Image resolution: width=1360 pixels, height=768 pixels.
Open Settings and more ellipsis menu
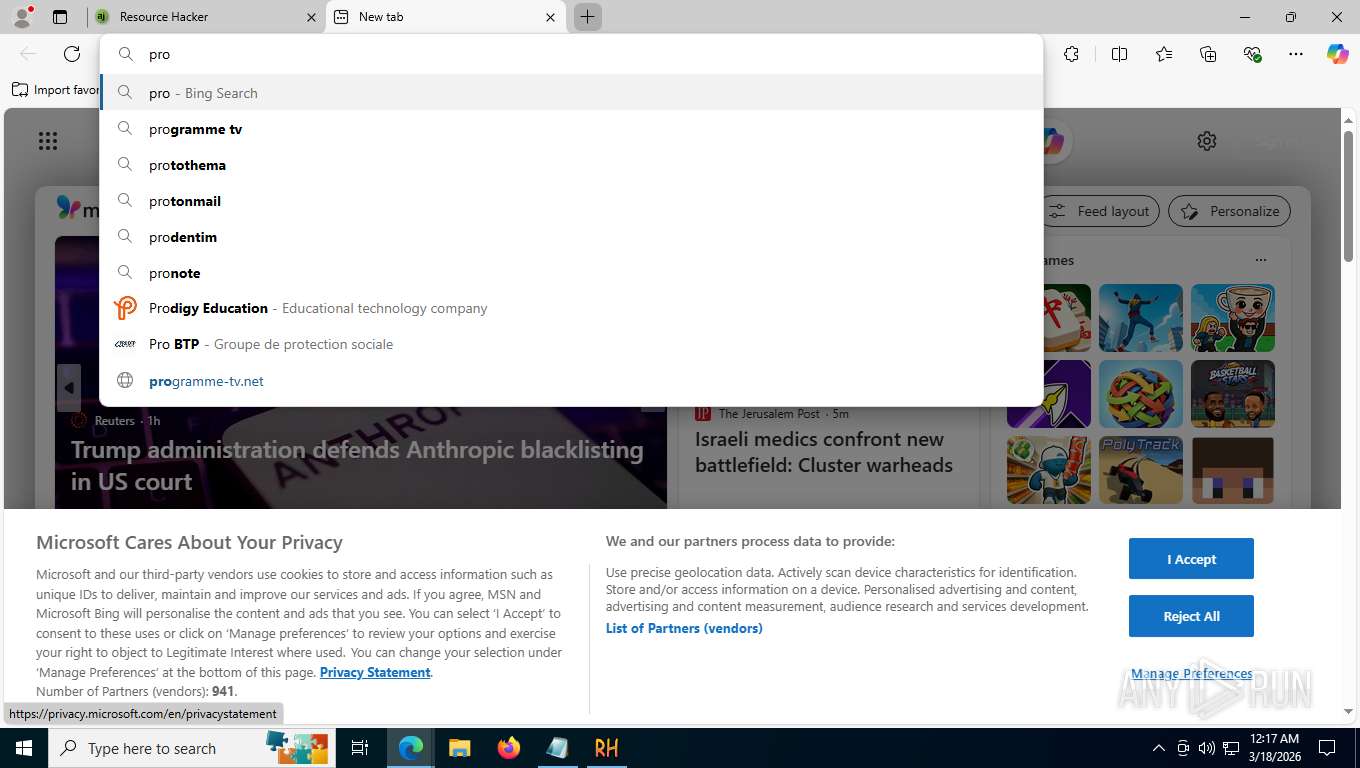point(1296,54)
